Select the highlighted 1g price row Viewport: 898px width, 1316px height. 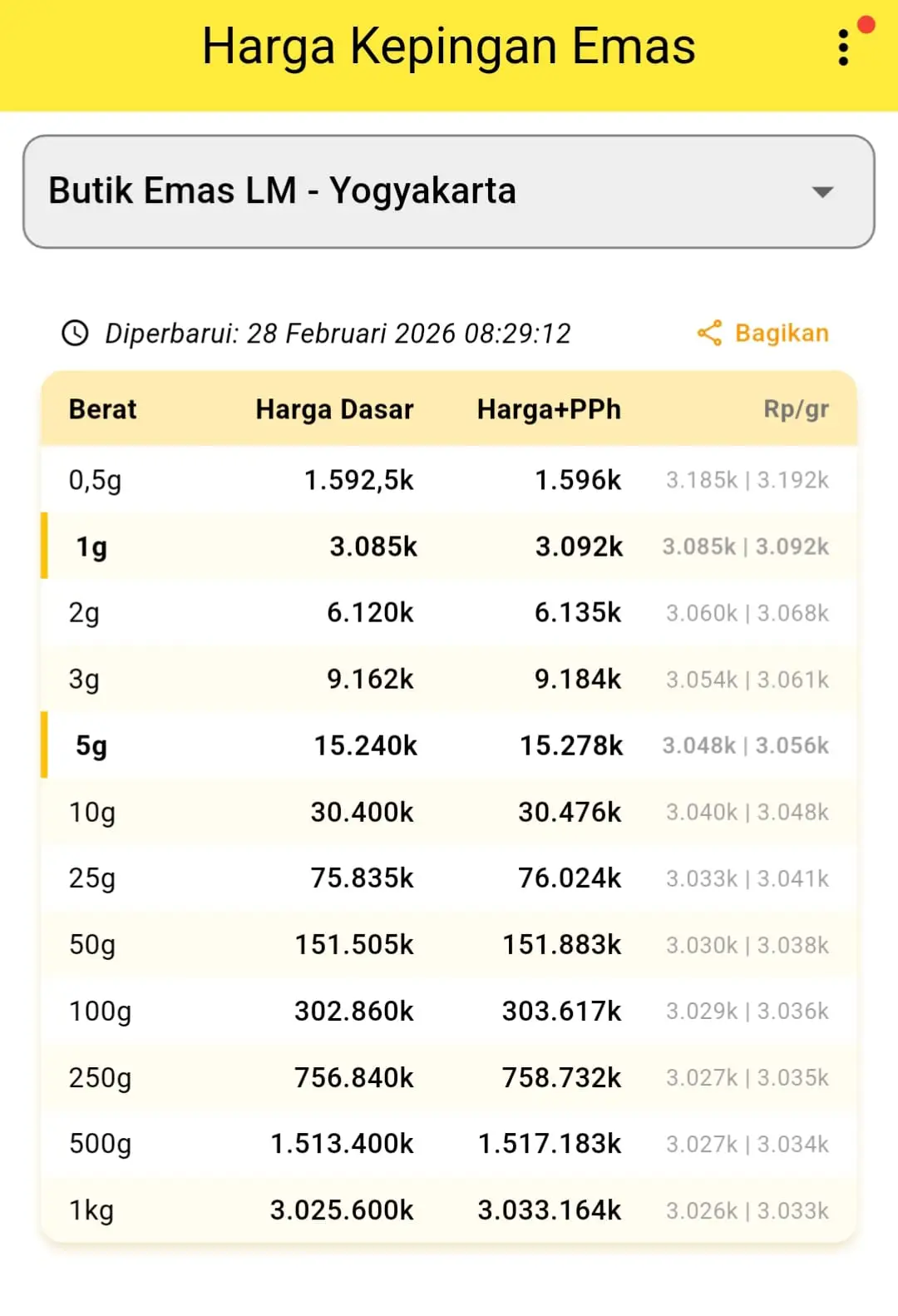point(449,547)
